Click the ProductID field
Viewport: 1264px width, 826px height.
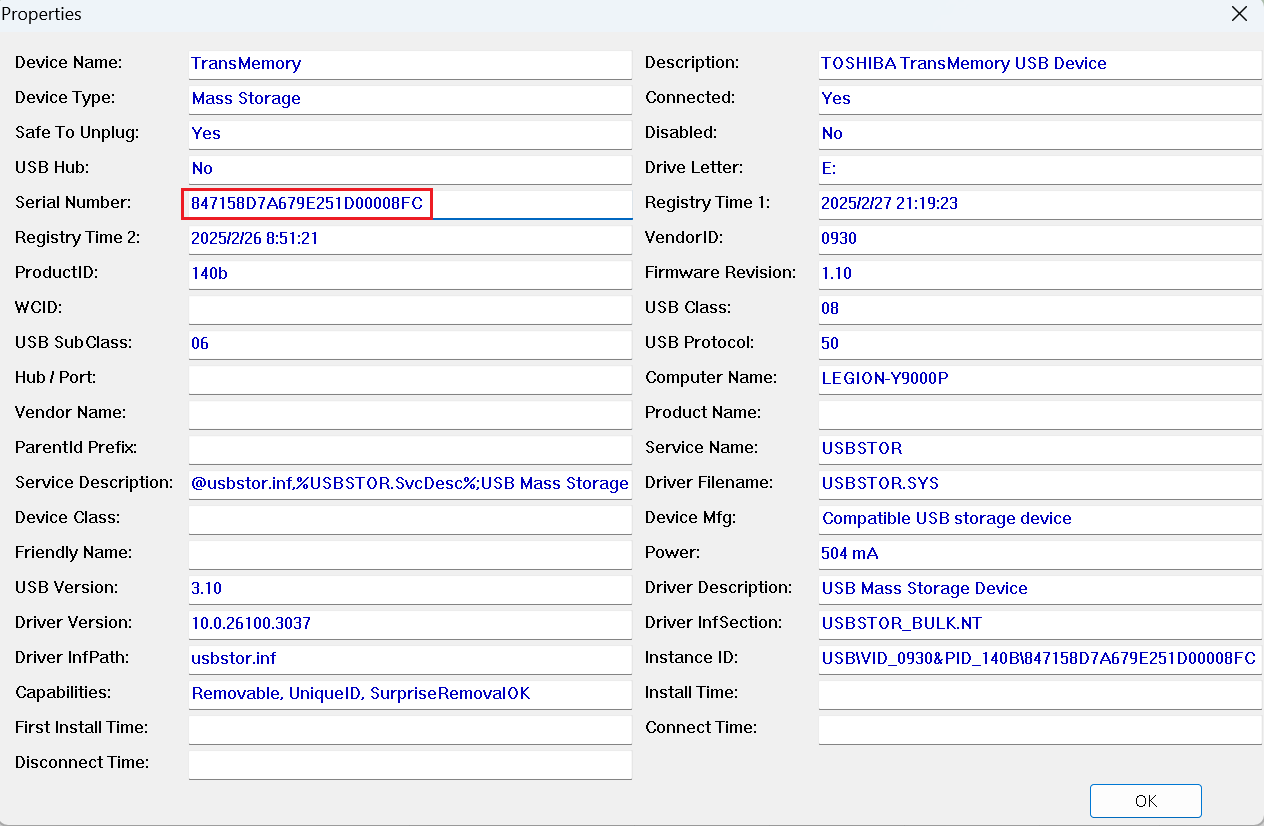click(x=410, y=274)
